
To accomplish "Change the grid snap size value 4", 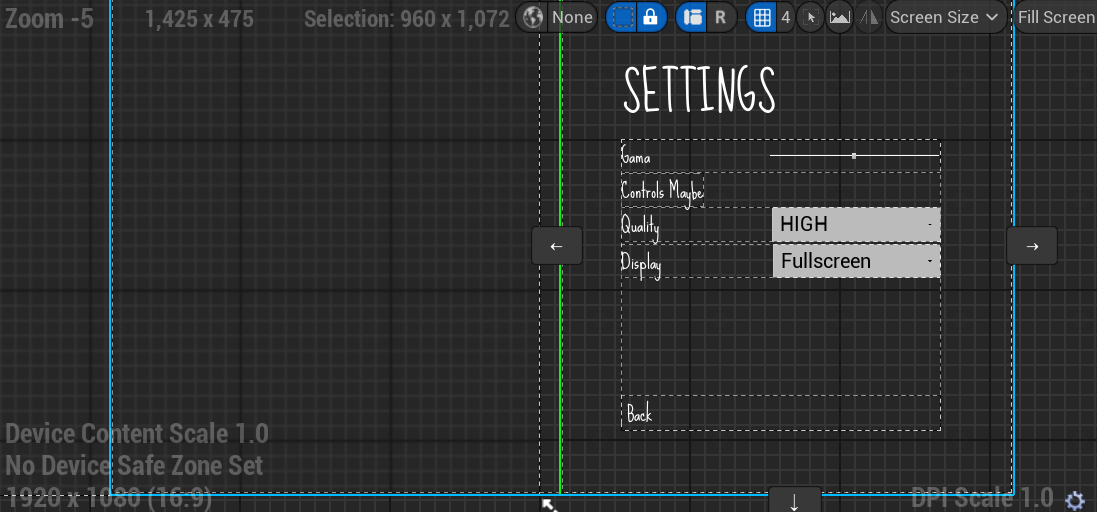I will click(x=785, y=17).
